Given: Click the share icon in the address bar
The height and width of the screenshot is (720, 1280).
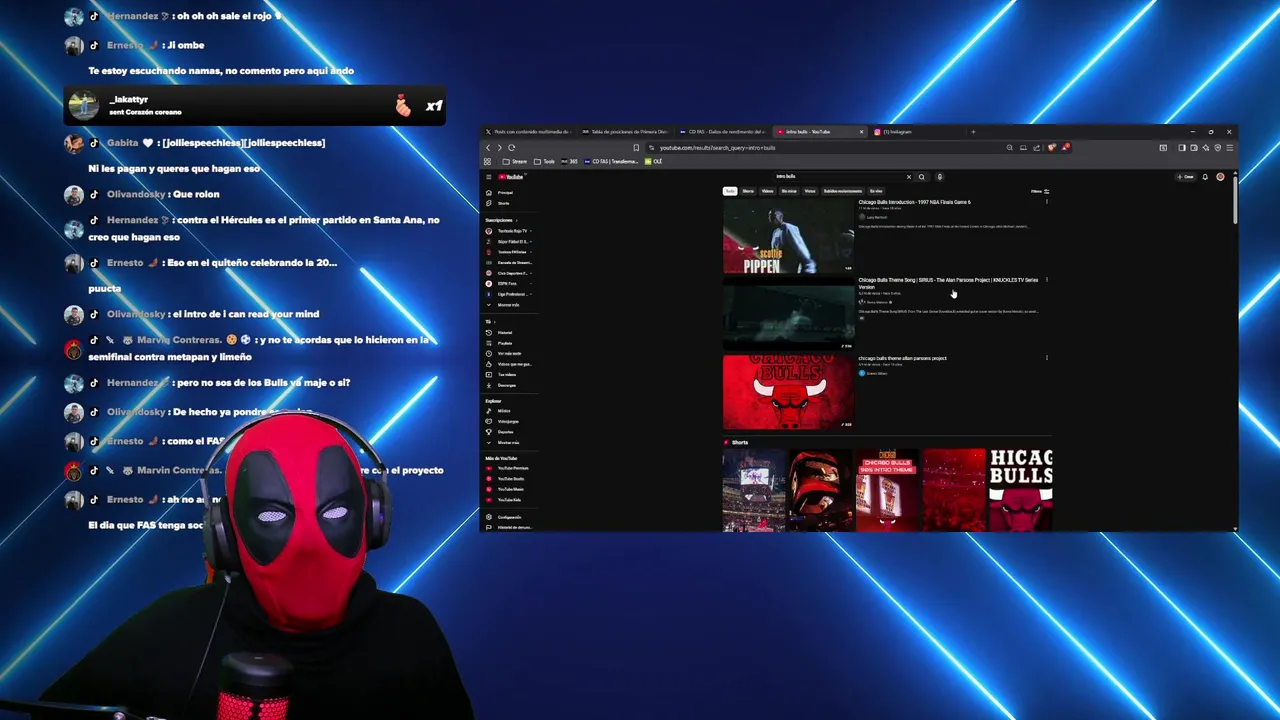Looking at the screenshot, I should pos(1036,148).
